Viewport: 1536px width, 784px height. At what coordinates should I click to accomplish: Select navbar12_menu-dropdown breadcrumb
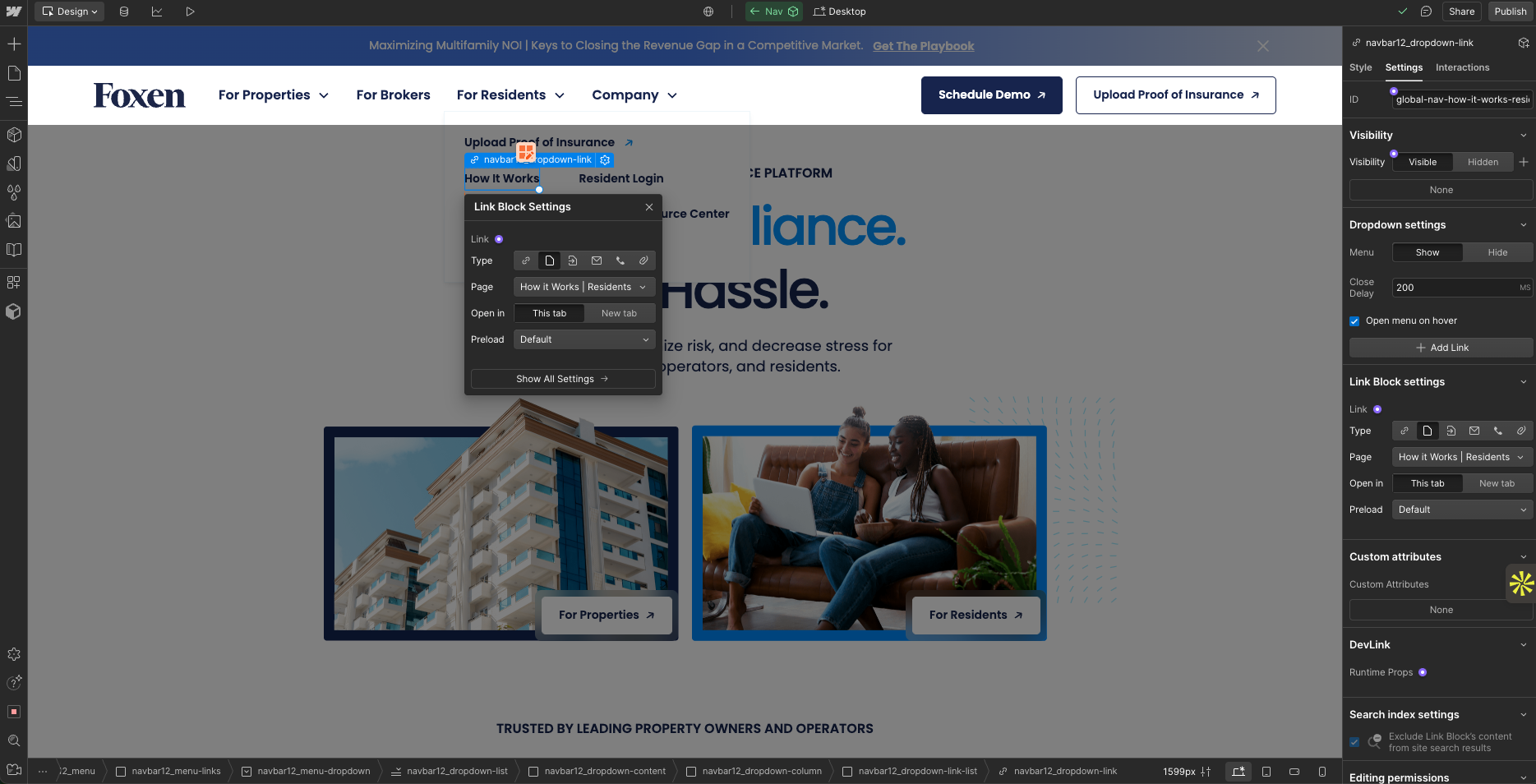tap(305, 772)
